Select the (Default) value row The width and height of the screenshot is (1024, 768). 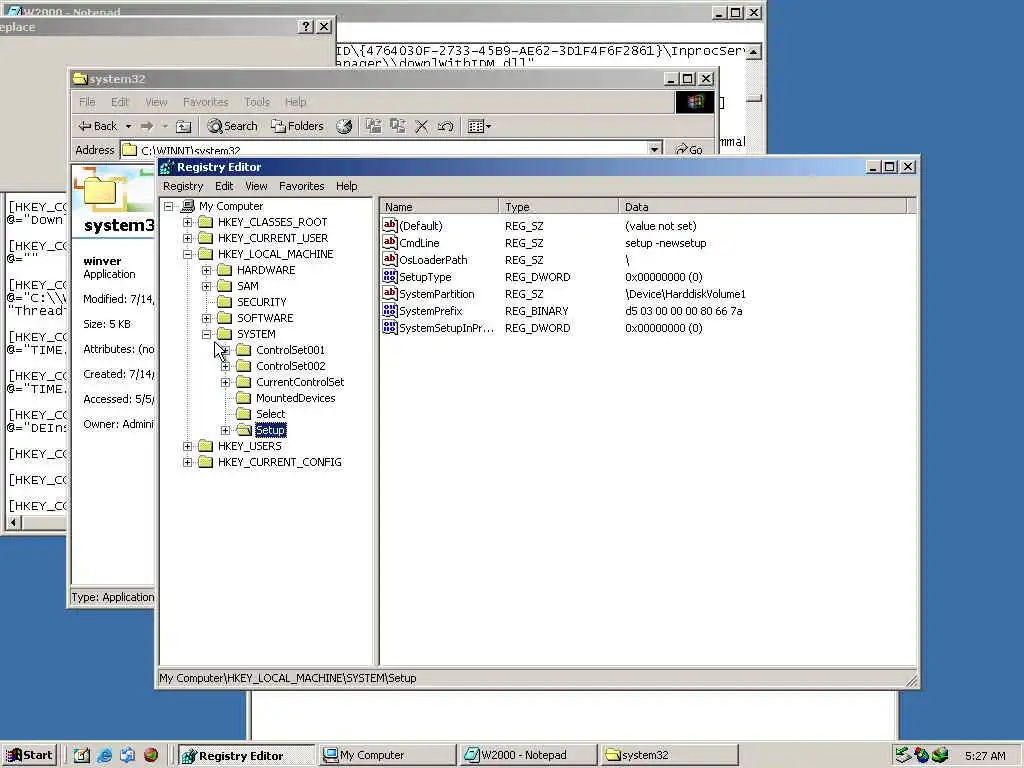[421, 226]
